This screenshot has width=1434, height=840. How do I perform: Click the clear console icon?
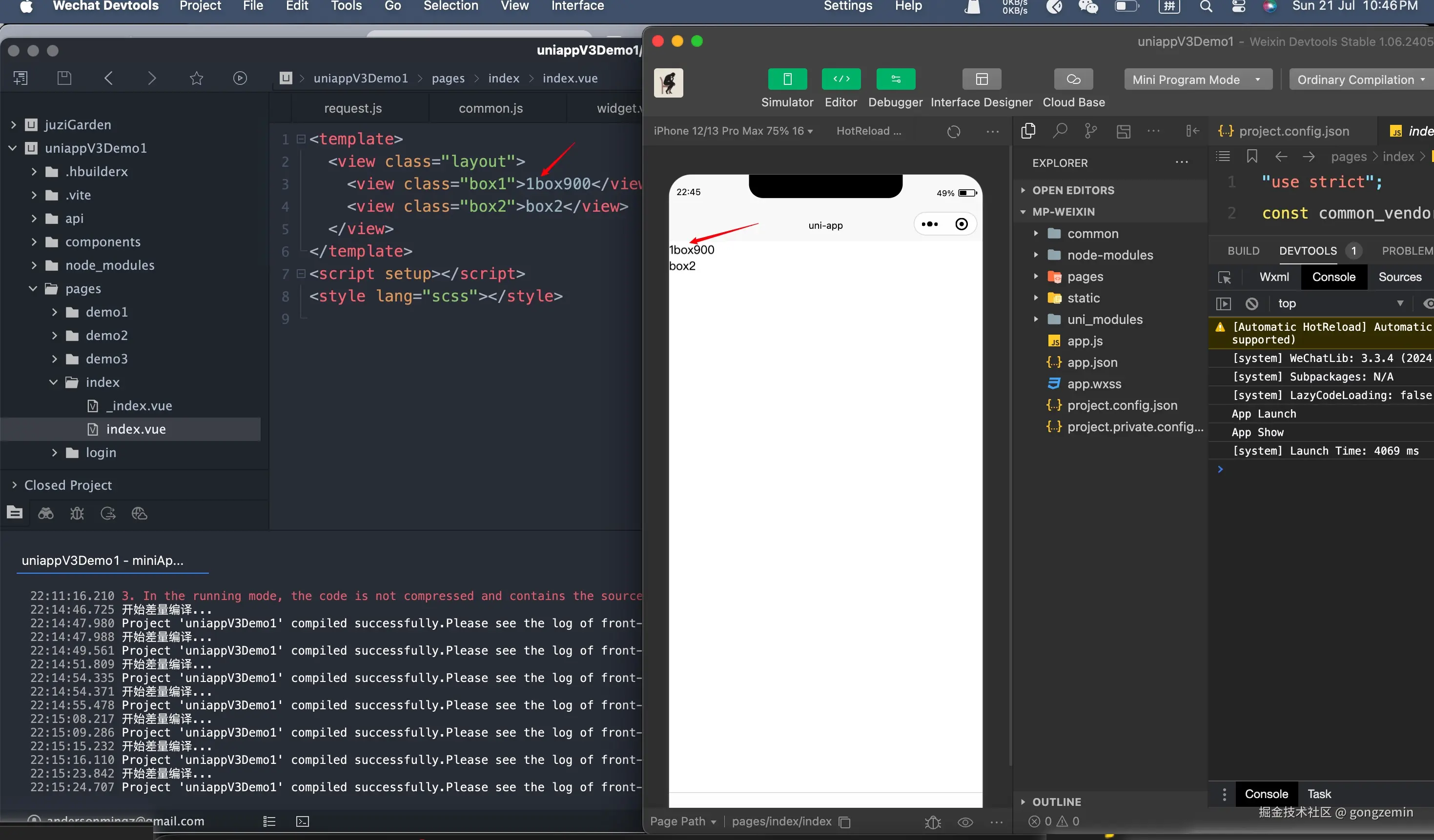1251,304
